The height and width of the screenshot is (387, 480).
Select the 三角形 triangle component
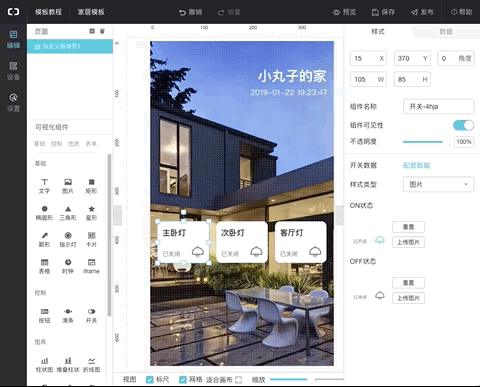pos(68,213)
